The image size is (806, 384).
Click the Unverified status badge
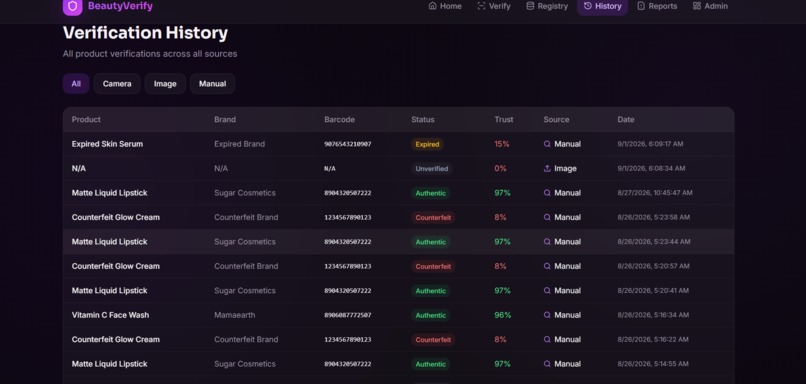tap(432, 169)
